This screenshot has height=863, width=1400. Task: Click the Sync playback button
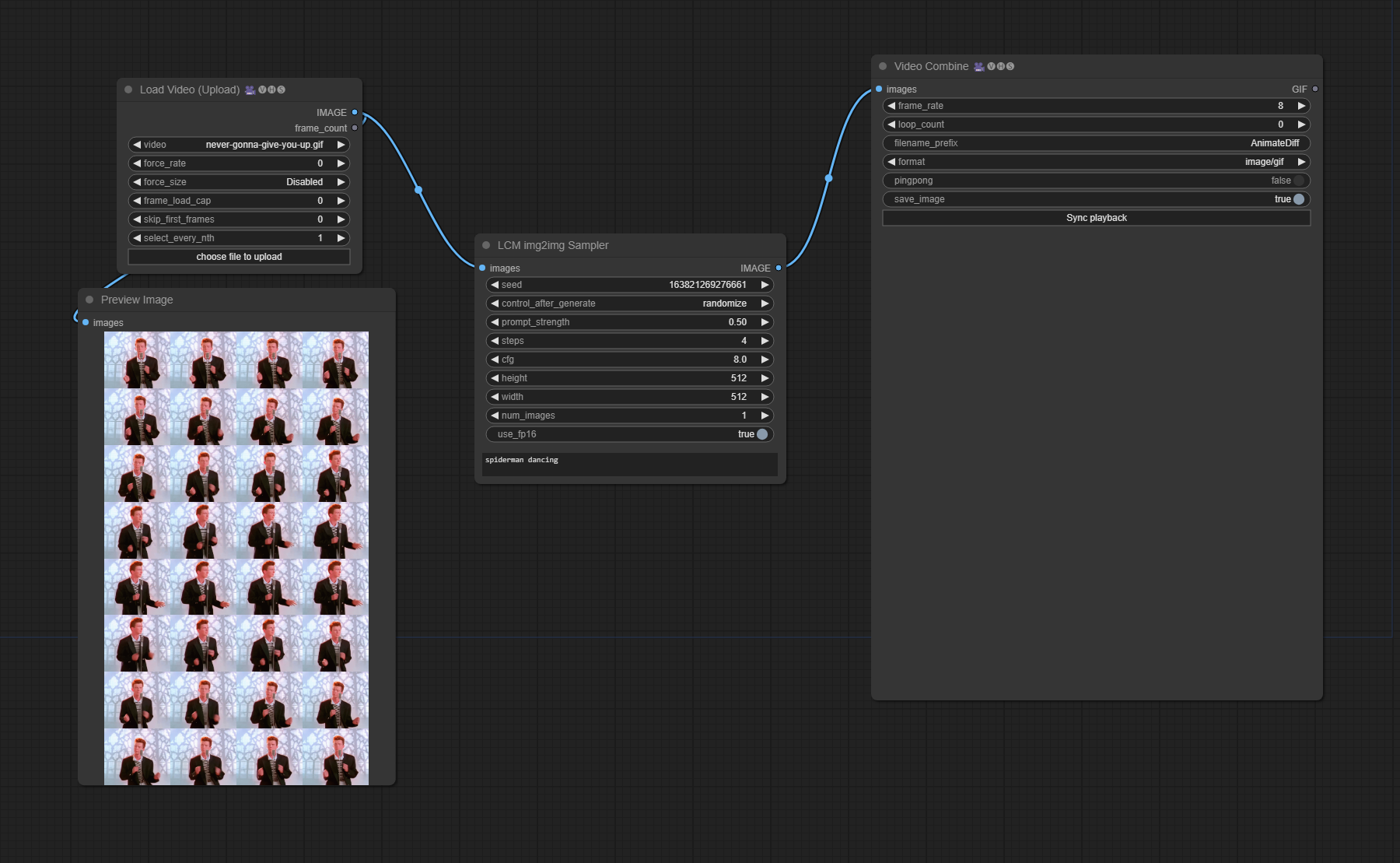tap(1097, 218)
